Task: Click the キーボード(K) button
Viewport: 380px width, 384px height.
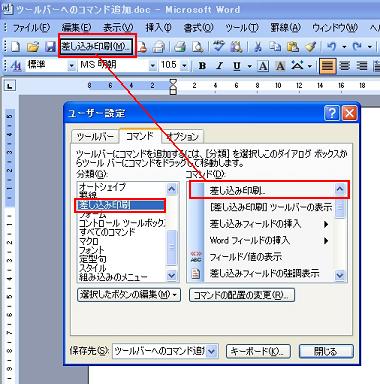Action: 258,351
